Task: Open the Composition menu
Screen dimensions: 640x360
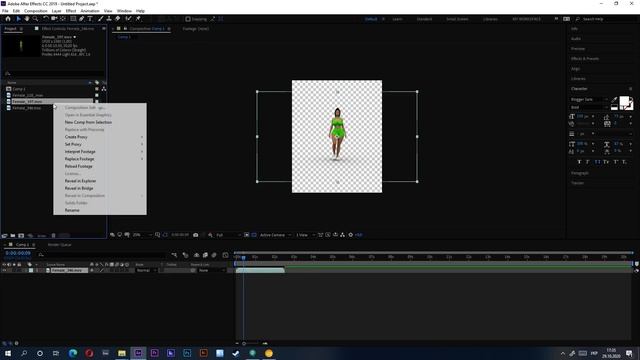Action: point(36,11)
